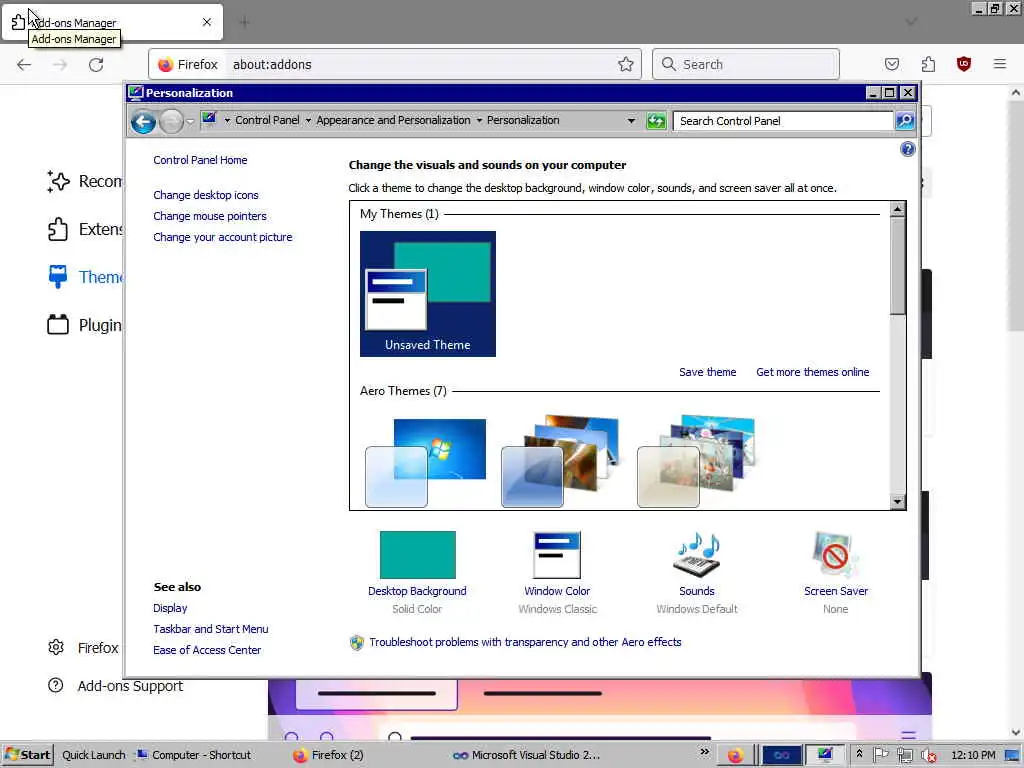The image size is (1024, 768).
Task: Open Ease of Access Center link
Action: [206, 650]
